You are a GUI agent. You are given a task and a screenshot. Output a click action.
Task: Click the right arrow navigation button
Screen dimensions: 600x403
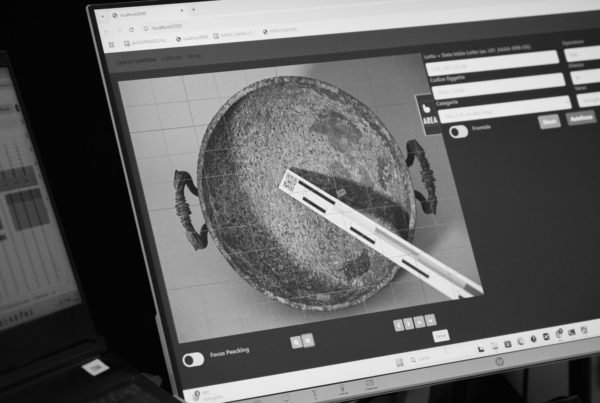click(409, 324)
